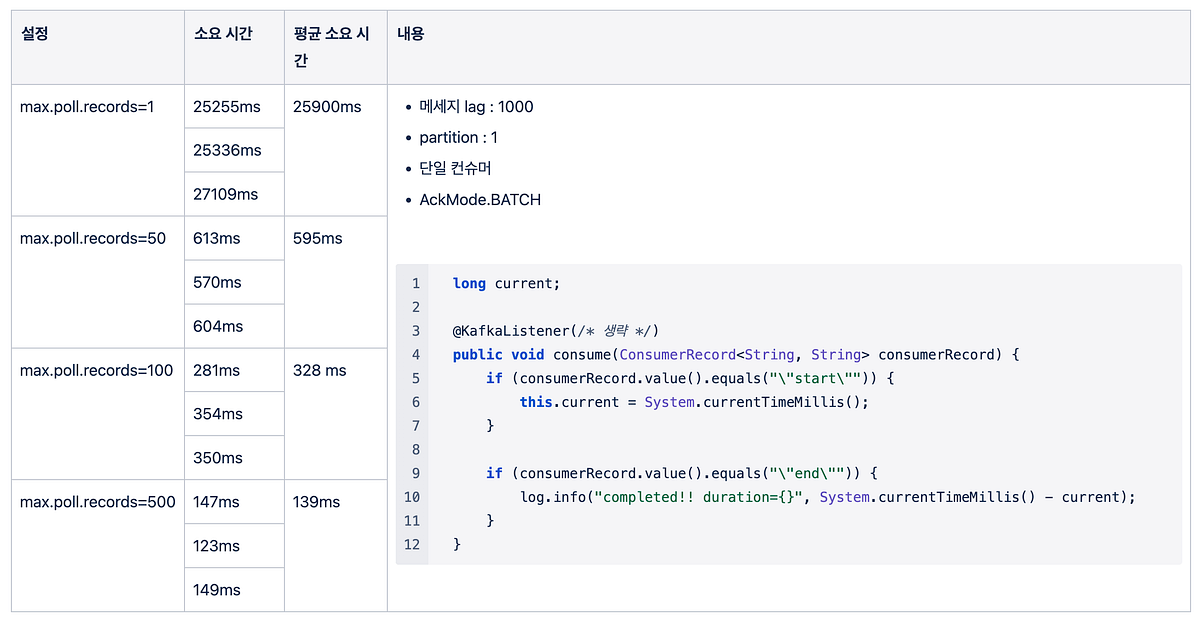Select the max.poll.records=100 cell
The height and width of the screenshot is (619, 1200).
[x=98, y=414]
